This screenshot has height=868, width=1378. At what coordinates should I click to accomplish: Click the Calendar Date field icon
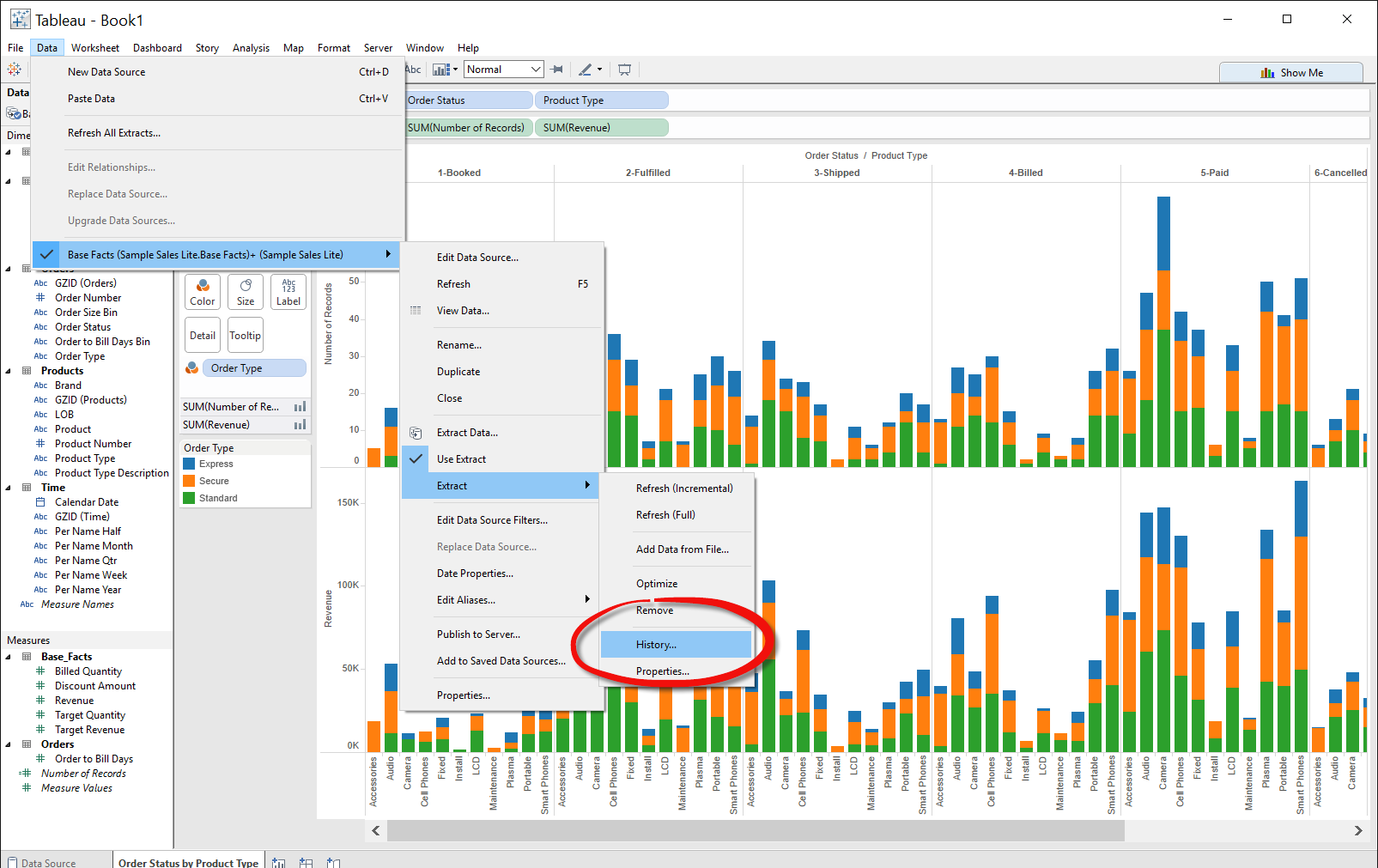click(x=40, y=502)
